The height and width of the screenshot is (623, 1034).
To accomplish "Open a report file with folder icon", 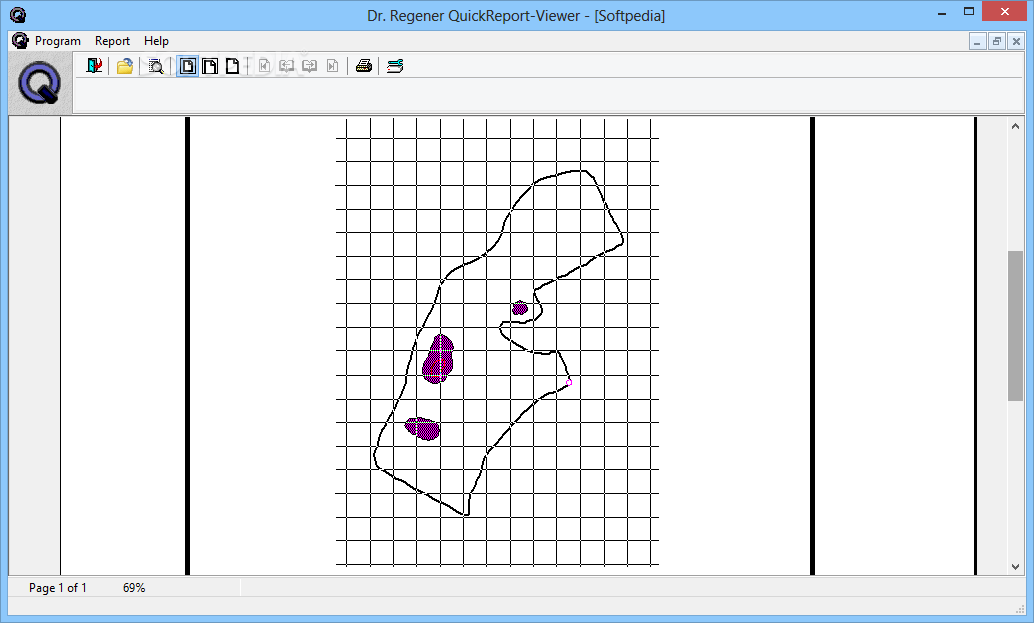I will 125,66.
